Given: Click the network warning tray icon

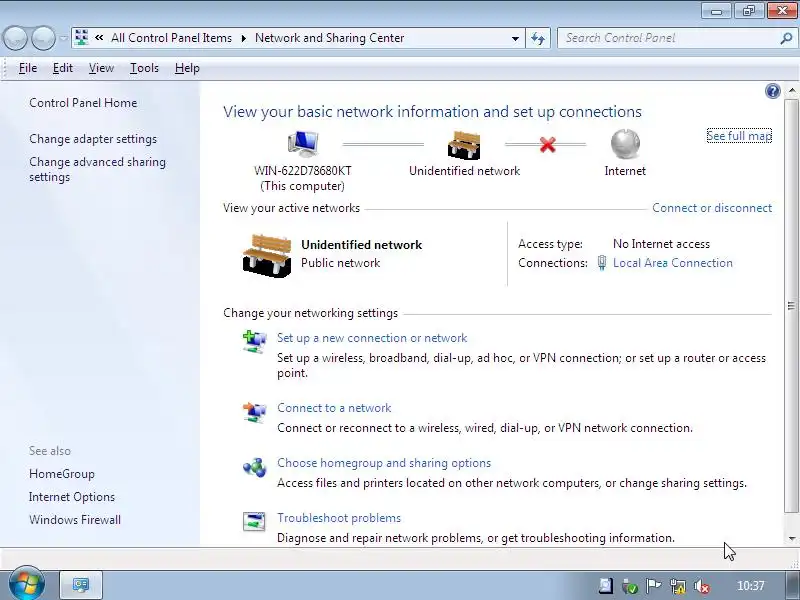Looking at the screenshot, I should point(678,586).
